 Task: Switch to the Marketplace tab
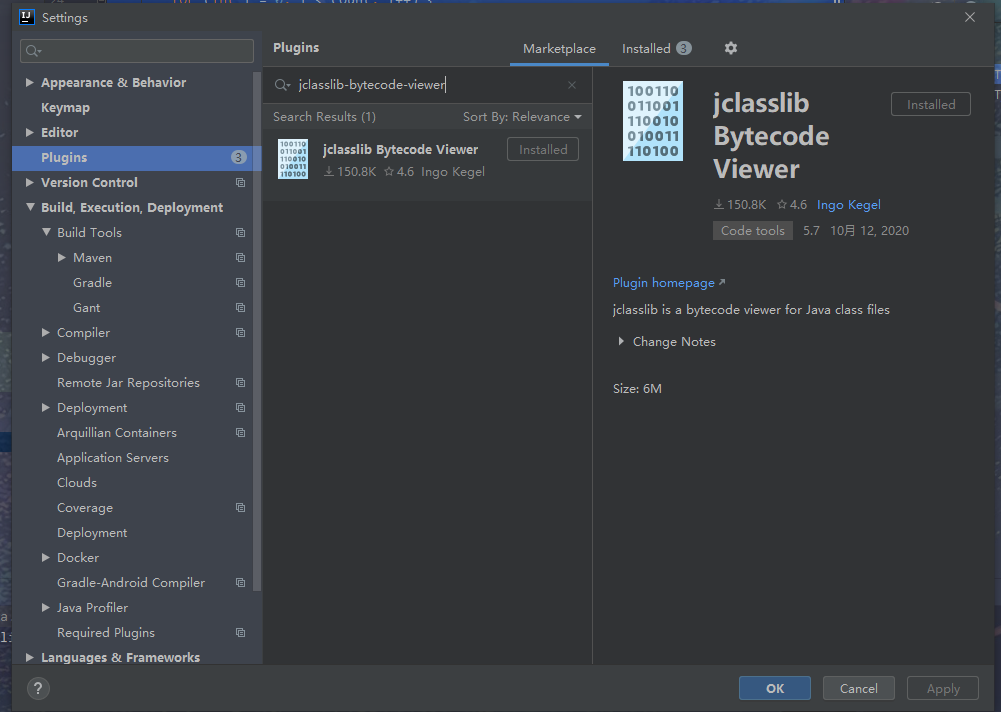point(559,49)
